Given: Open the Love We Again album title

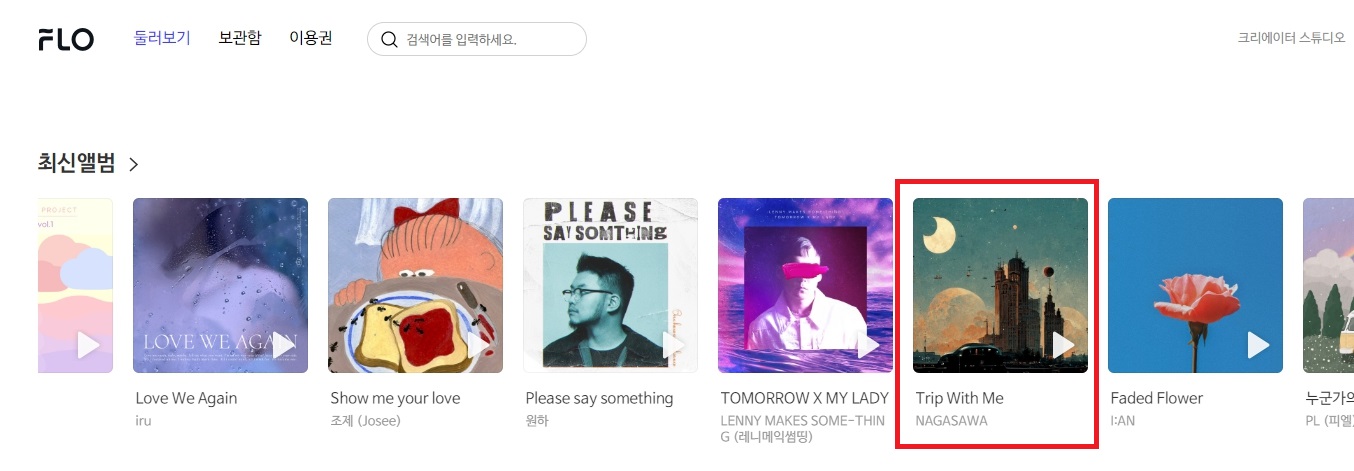Looking at the screenshot, I should pyautogui.click(x=186, y=398).
